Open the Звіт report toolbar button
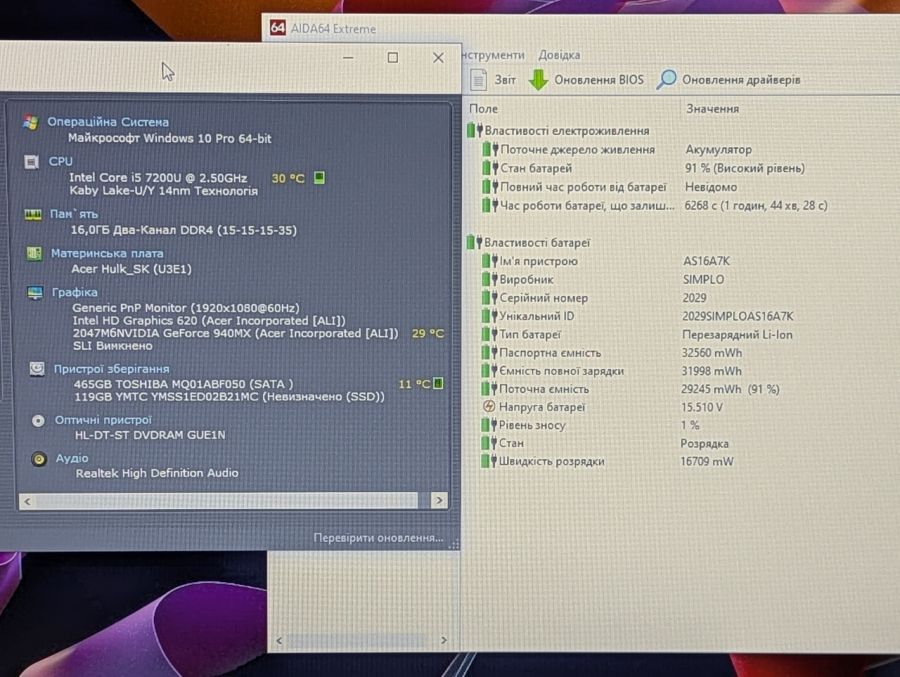Screen dimensions: 900x677 [x=493, y=80]
